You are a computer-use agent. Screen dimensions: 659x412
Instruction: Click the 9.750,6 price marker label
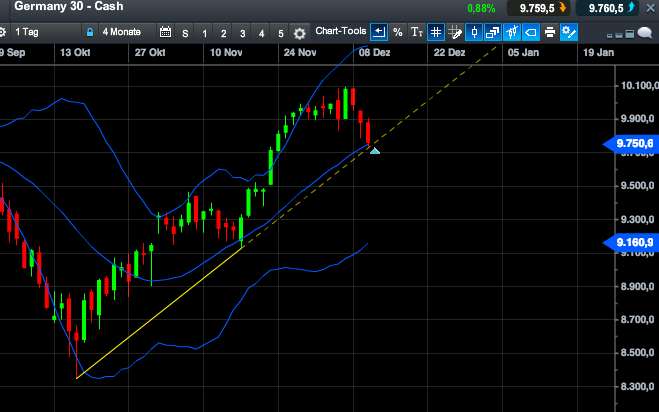point(631,144)
